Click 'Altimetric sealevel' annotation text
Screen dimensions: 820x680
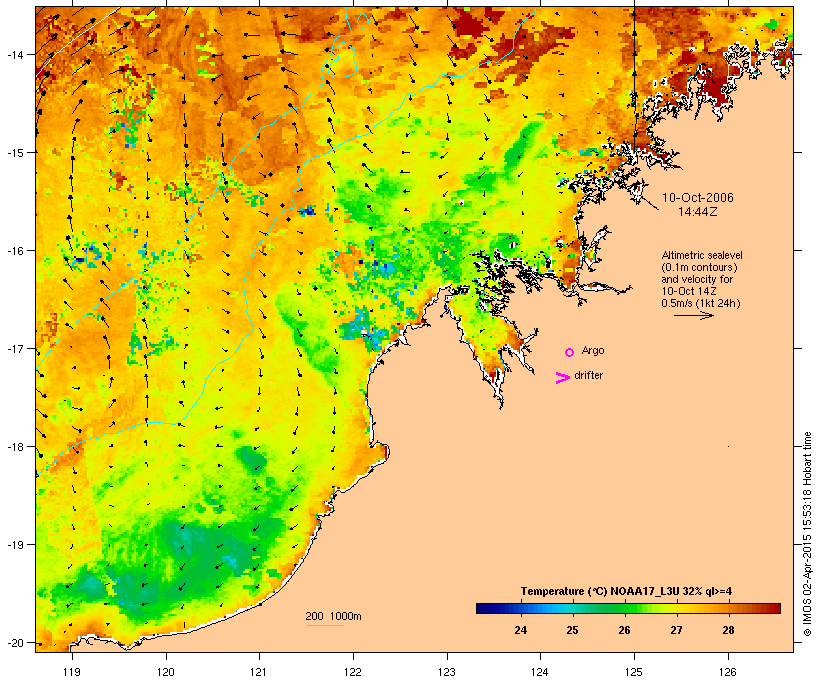coord(702,255)
